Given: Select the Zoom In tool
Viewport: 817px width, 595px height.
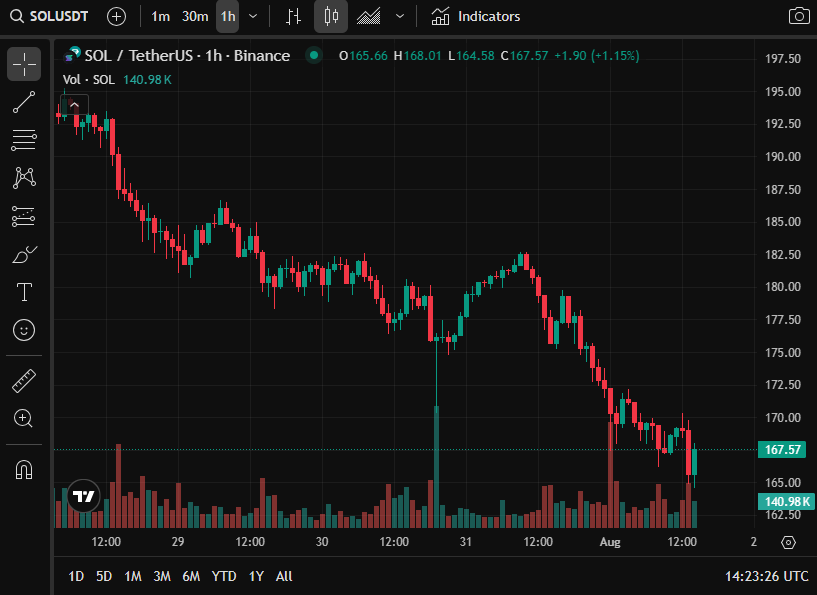Looking at the screenshot, I should pos(24,418).
